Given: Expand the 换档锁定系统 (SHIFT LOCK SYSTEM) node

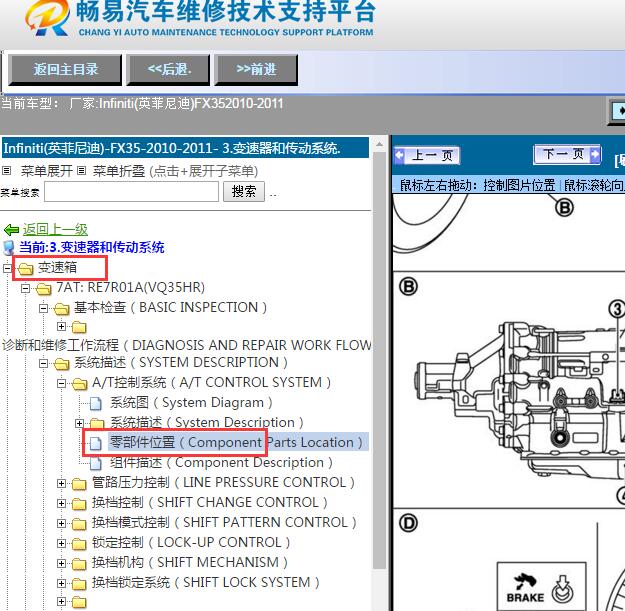Looking at the screenshot, I should point(61,583).
